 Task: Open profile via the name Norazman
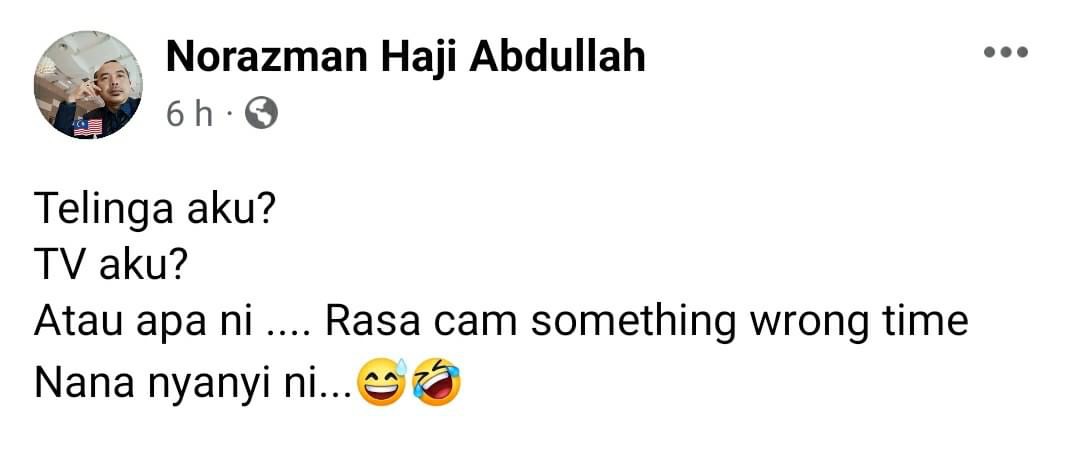(x=267, y=58)
